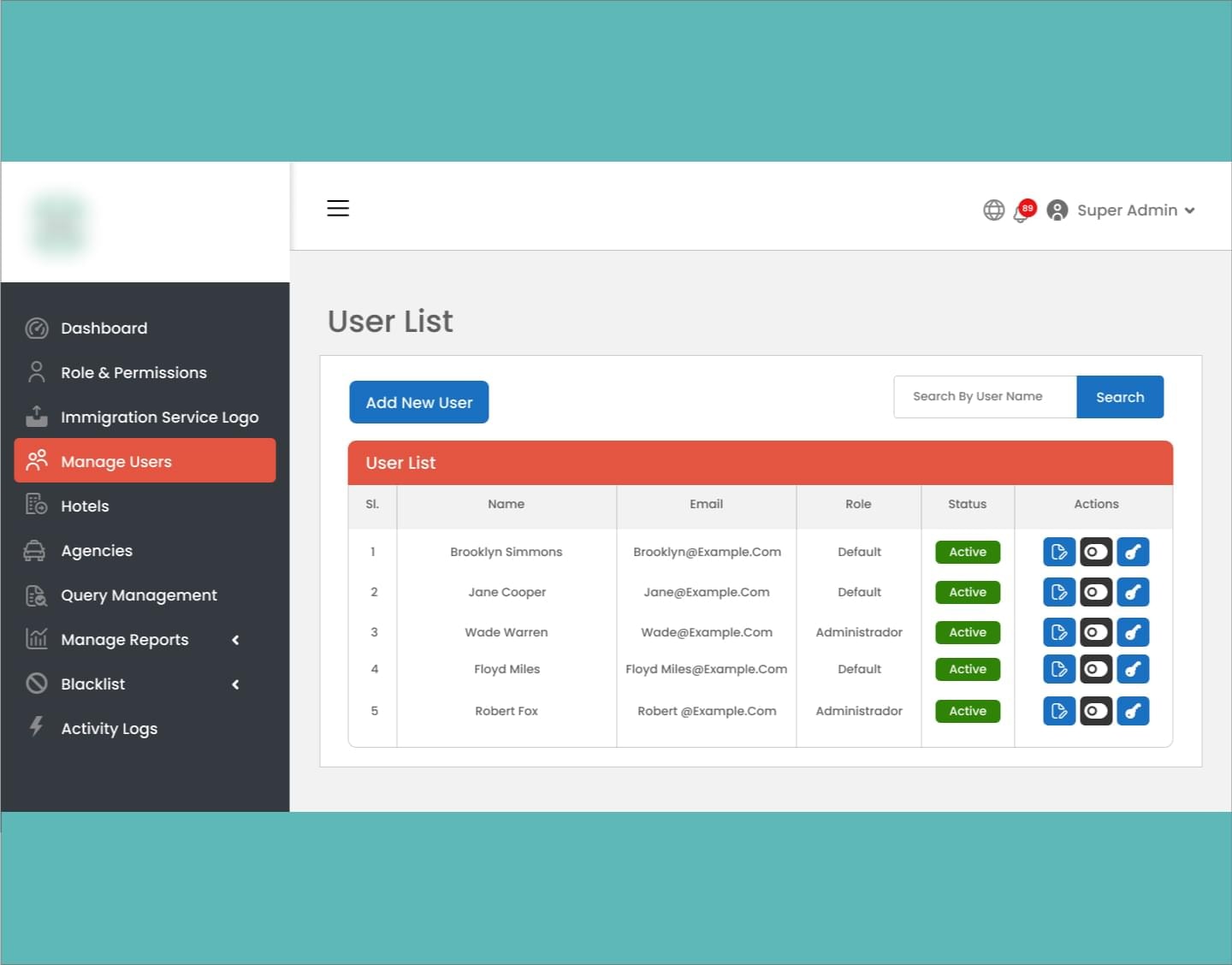Click key icon for Jane Cooper
1232x965 pixels.
1133,592
